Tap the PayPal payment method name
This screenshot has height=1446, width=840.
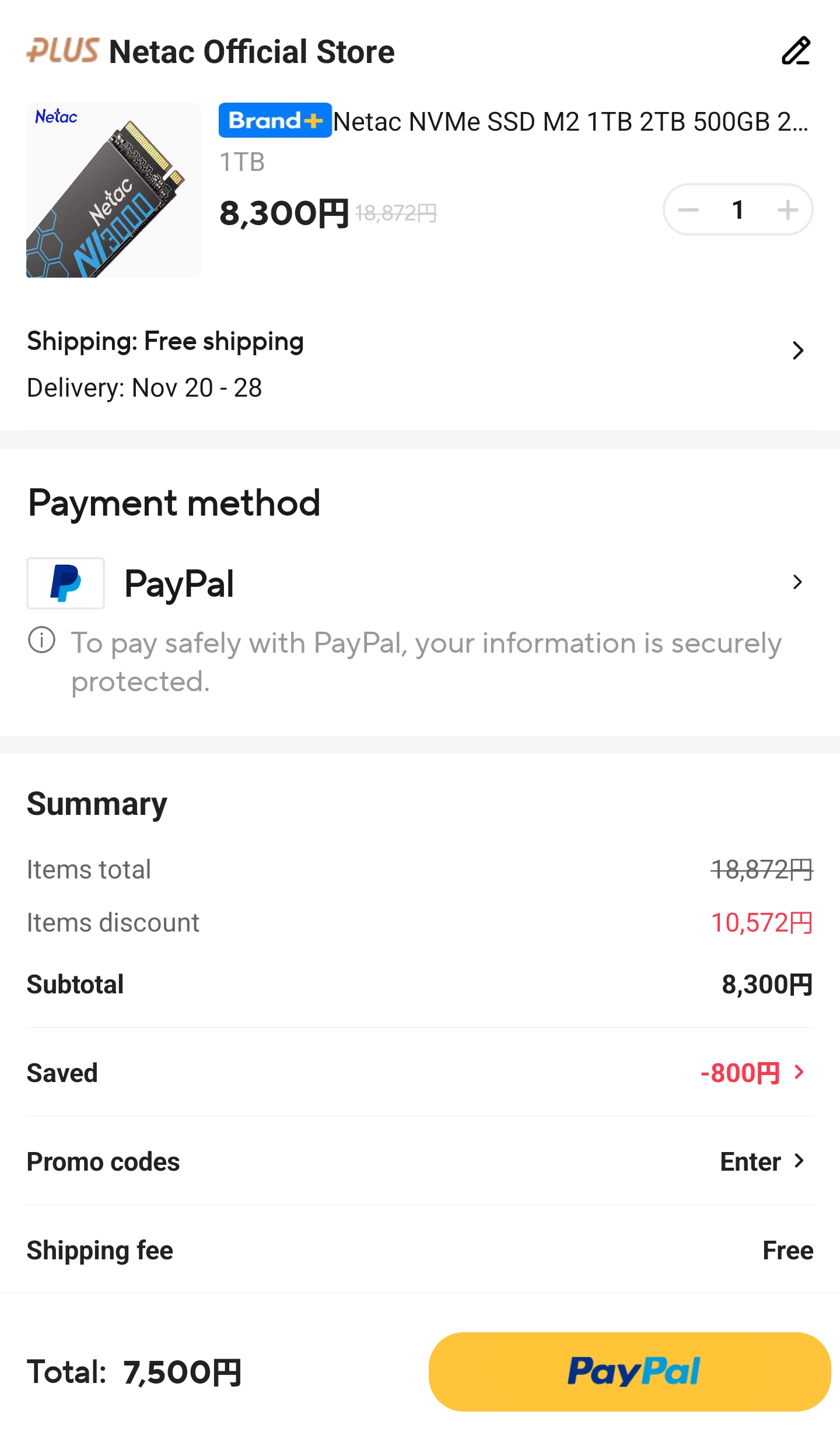[179, 584]
